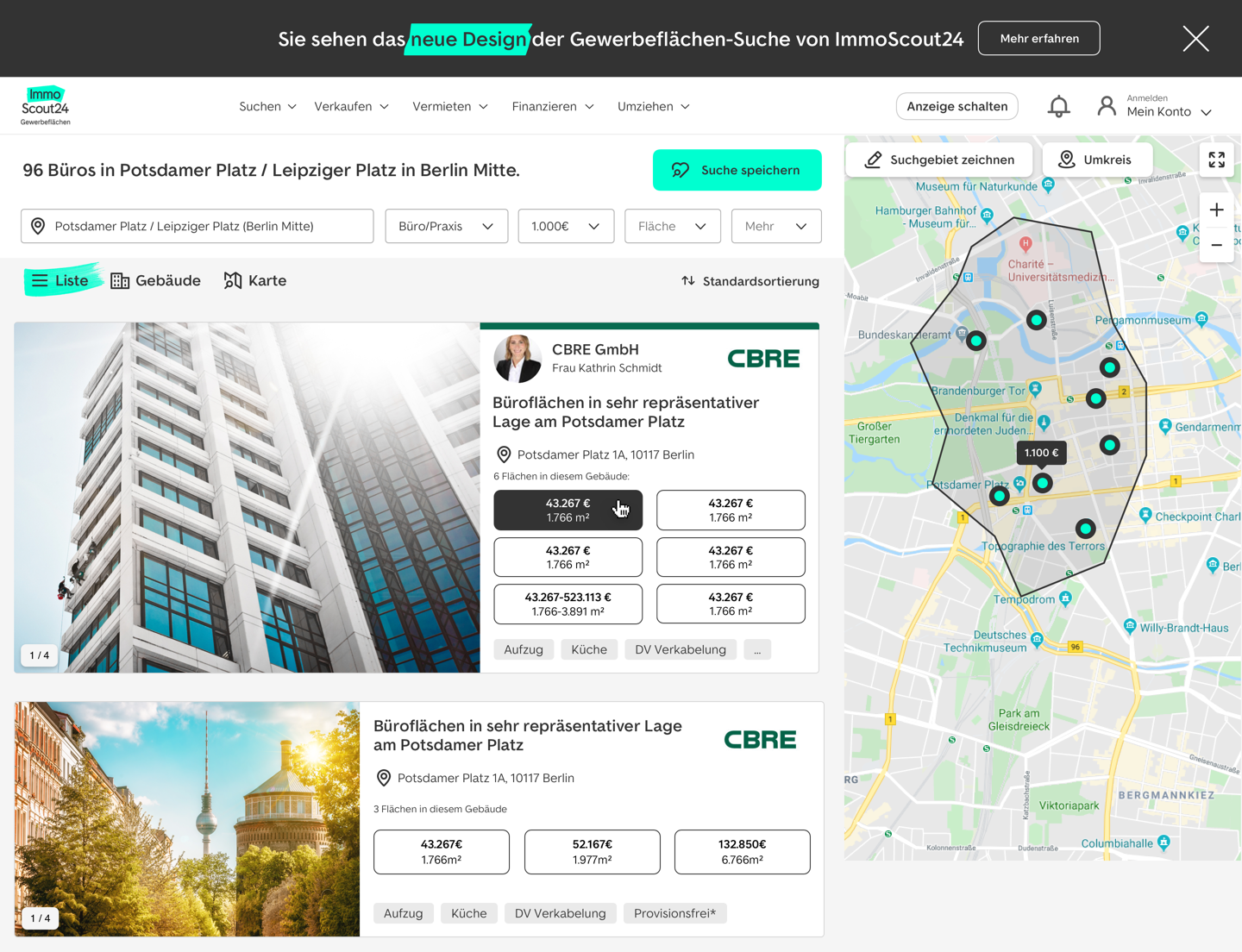Click Suche speichern button
This screenshot has height=952, width=1242.
(737, 170)
